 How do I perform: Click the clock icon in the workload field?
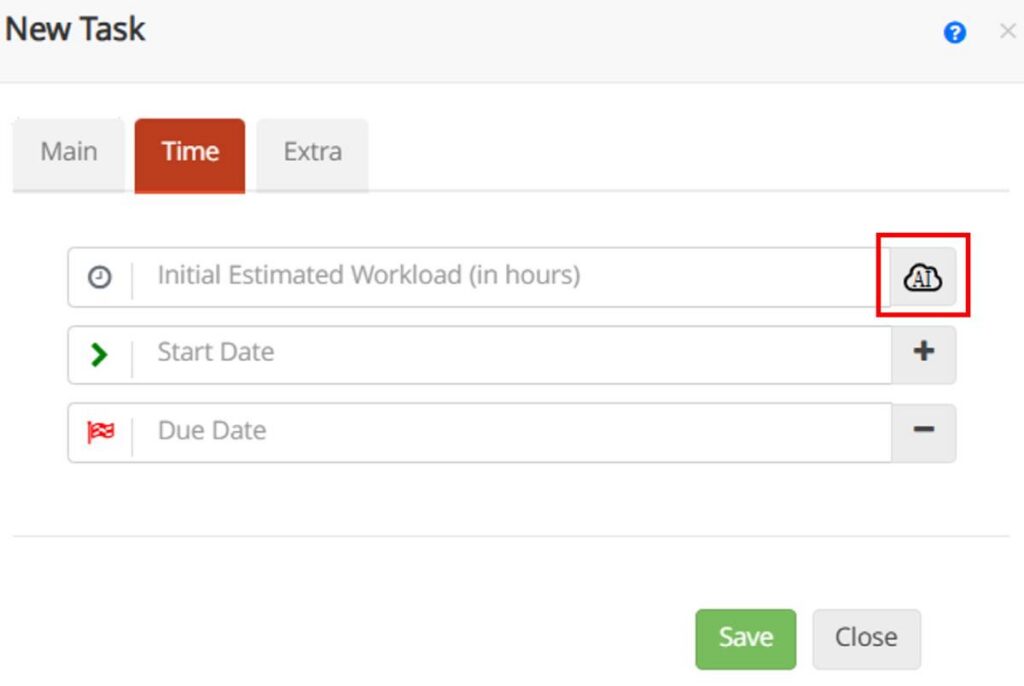(99, 277)
